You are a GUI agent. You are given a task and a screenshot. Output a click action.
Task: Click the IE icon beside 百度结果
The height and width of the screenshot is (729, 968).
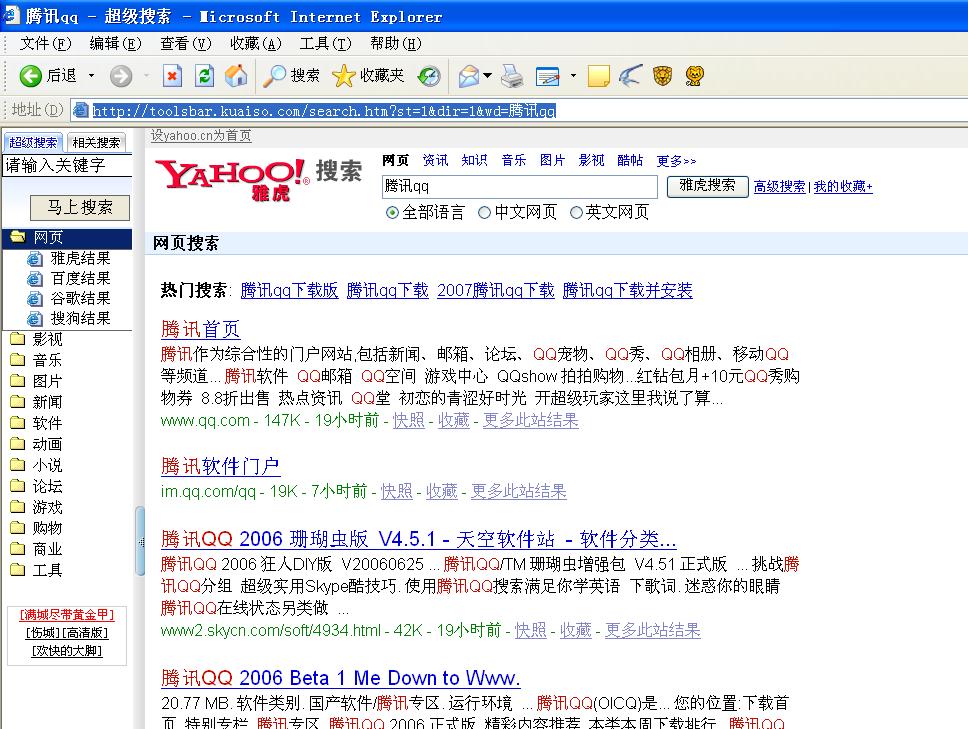[x=35, y=278]
